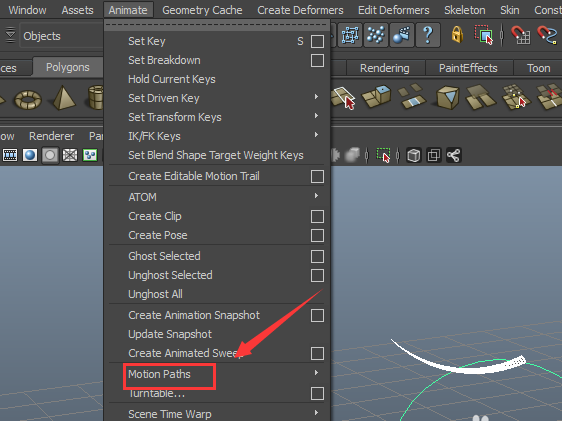Click the isolate select viewport icon

(x=383, y=155)
